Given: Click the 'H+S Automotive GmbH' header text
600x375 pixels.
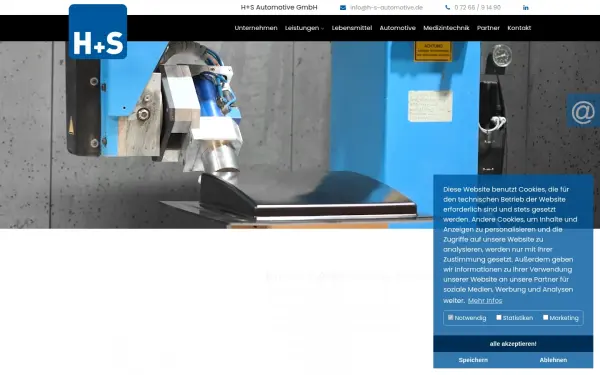Looking at the screenshot, I should tap(279, 8).
